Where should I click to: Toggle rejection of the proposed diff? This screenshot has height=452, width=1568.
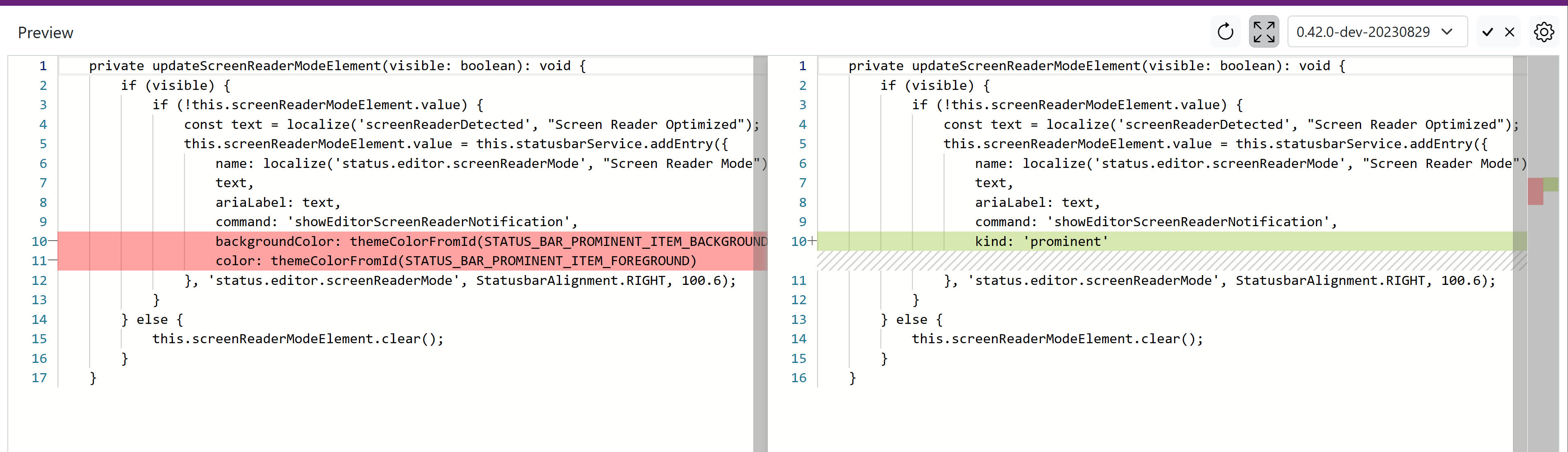point(1510,32)
